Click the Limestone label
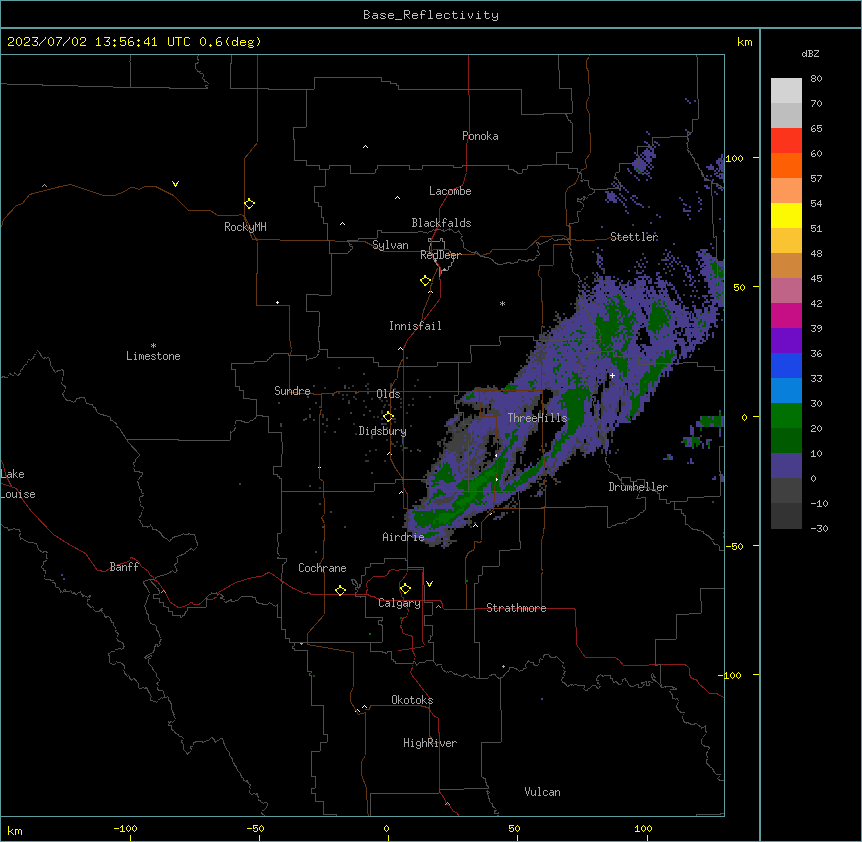The image size is (862, 842). (x=153, y=356)
